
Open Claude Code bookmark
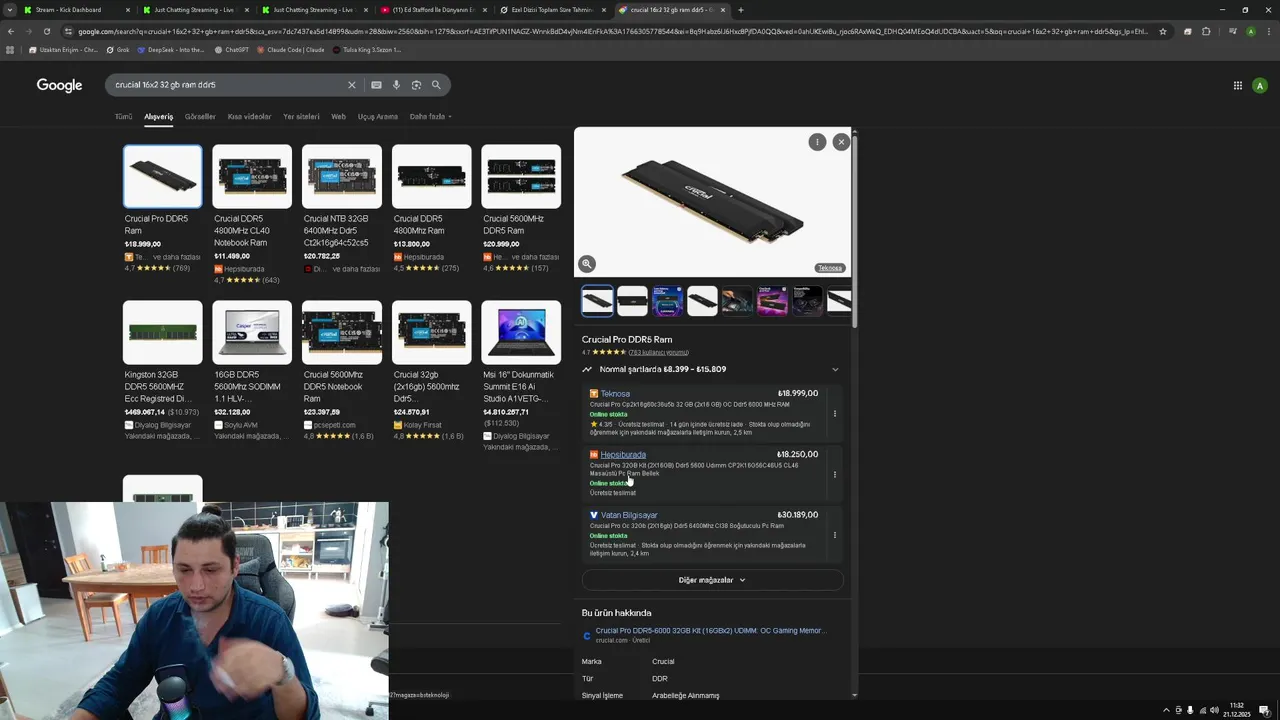point(291,49)
